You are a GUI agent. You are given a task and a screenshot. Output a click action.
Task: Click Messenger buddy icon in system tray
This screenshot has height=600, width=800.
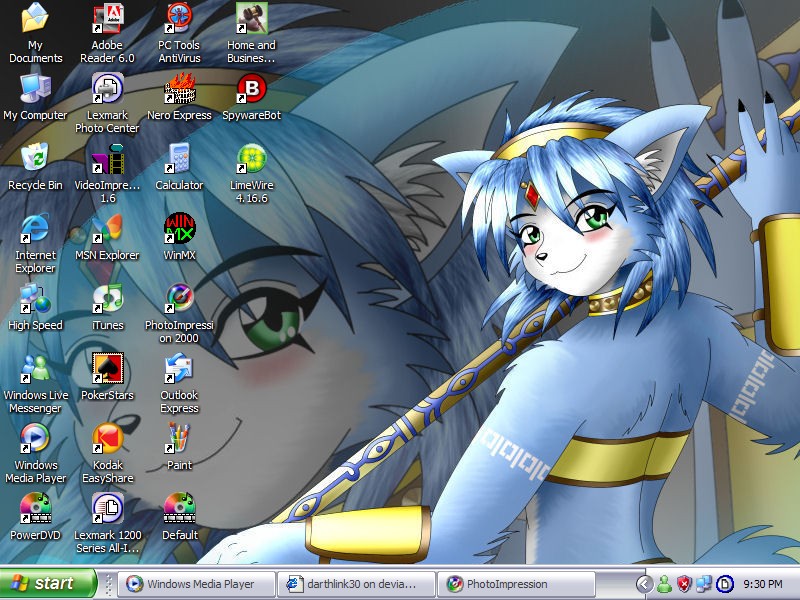coord(664,584)
